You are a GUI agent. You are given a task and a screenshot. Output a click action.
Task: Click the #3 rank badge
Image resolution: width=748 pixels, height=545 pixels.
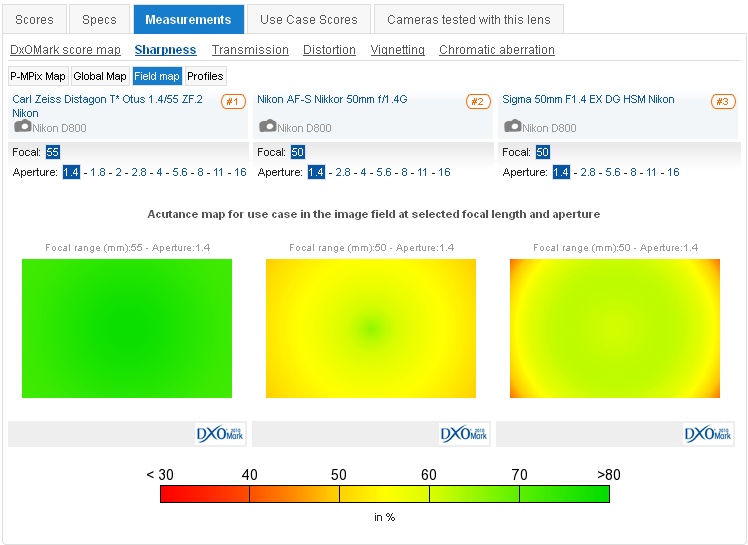723,101
